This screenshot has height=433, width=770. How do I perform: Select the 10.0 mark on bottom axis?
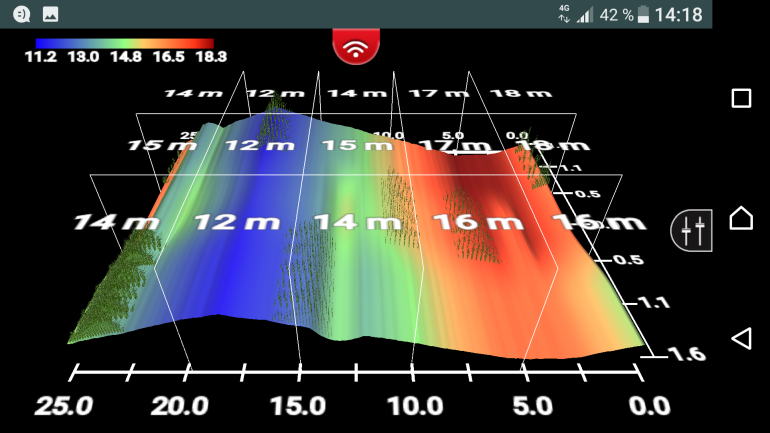click(415, 407)
